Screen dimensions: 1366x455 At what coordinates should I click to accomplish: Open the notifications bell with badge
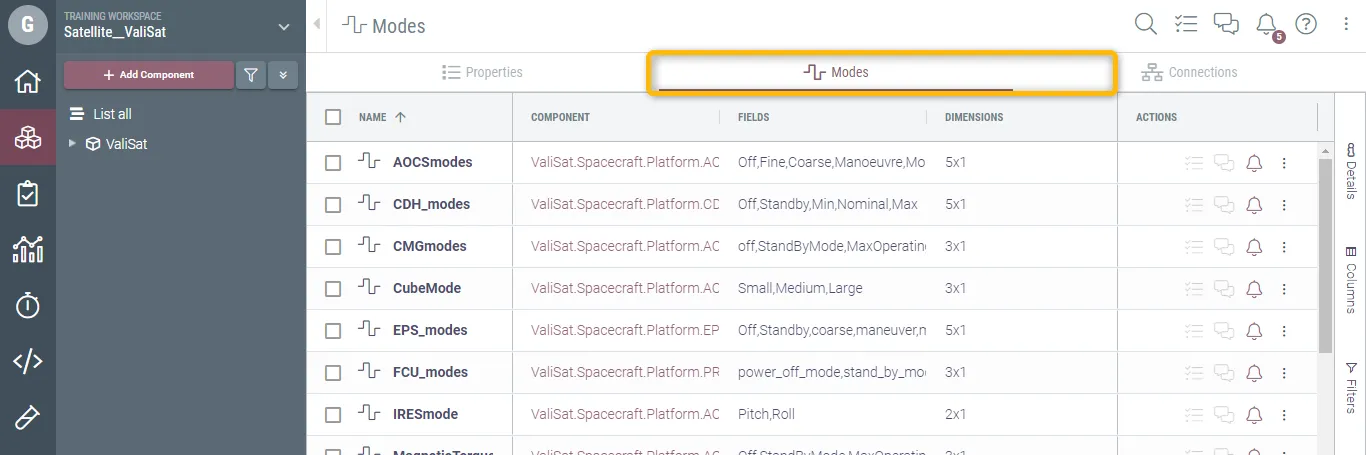click(x=1266, y=25)
